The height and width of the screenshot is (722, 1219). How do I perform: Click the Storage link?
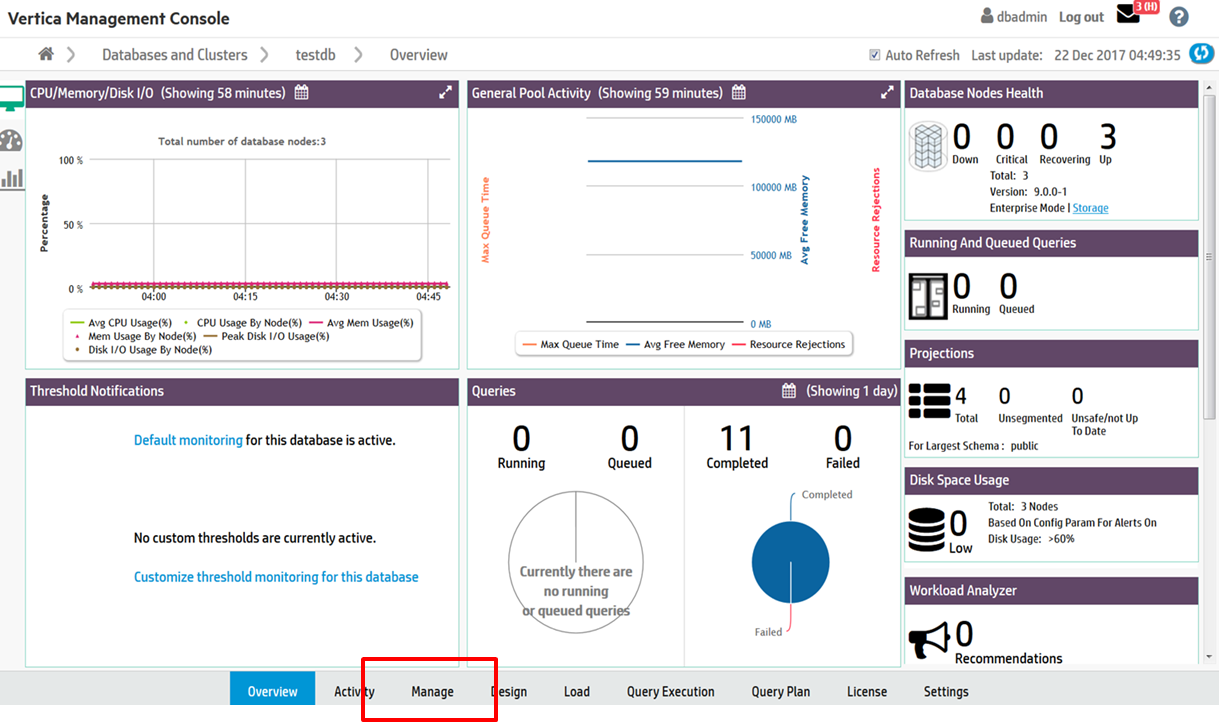coord(1090,208)
